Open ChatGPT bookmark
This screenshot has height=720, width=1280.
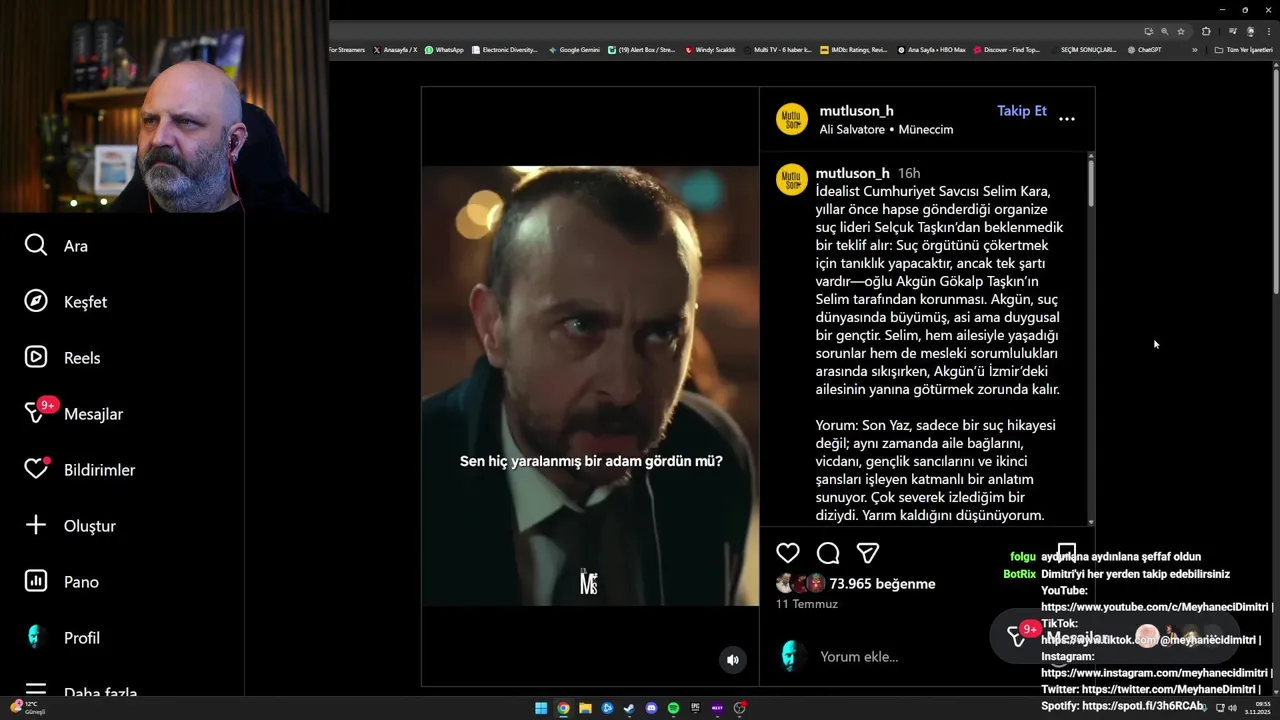[x=1144, y=50]
